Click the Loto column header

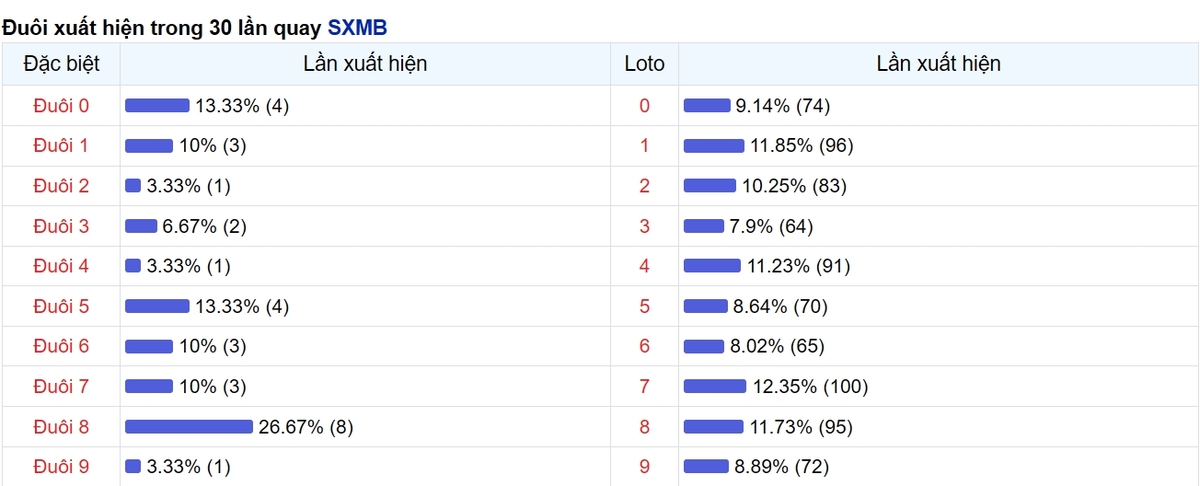tap(644, 64)
